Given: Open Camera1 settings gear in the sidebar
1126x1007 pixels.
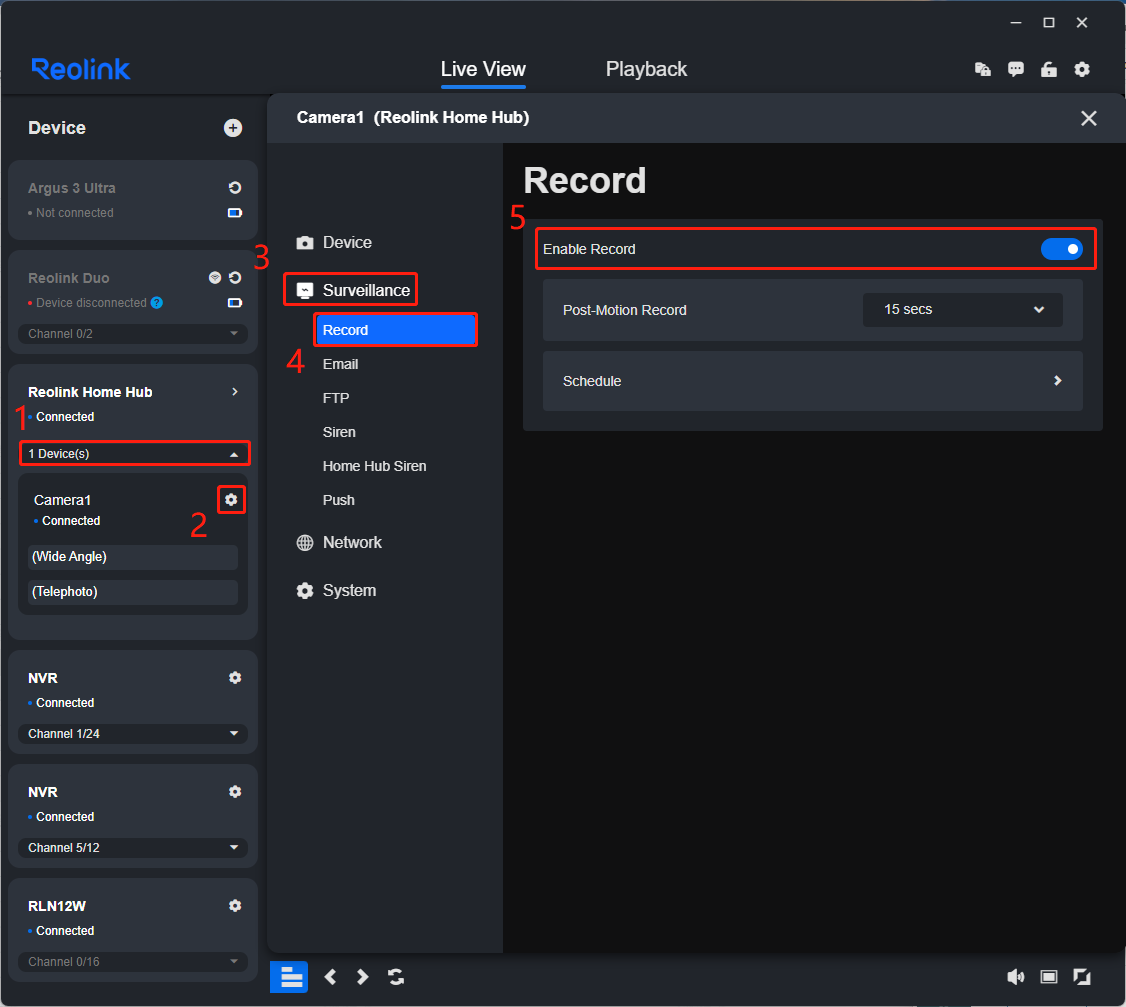Looking at the screenshot, I should pyautogui.click(x=231, y=499).
